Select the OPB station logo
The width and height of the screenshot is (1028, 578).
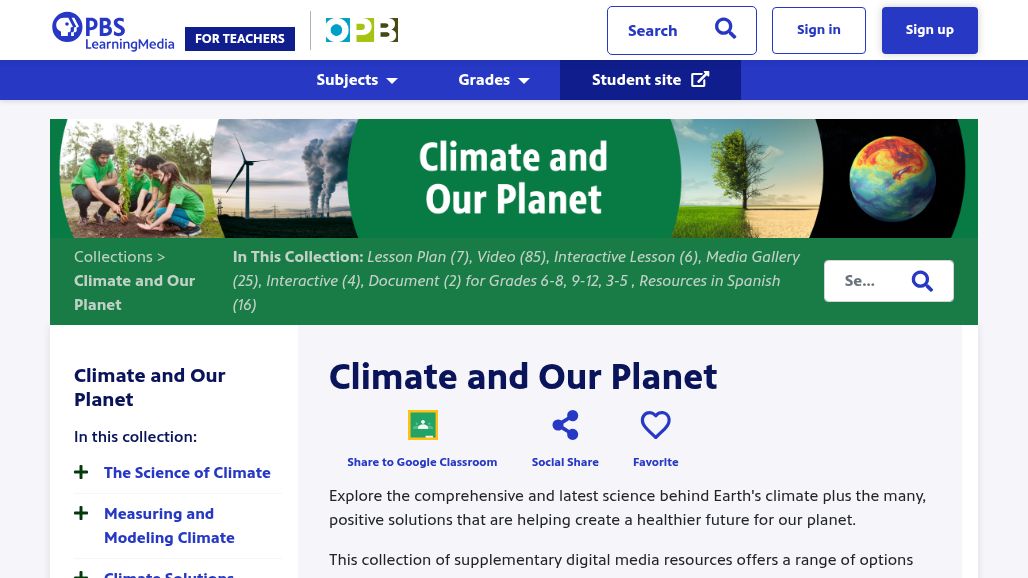tap(361, 30)
